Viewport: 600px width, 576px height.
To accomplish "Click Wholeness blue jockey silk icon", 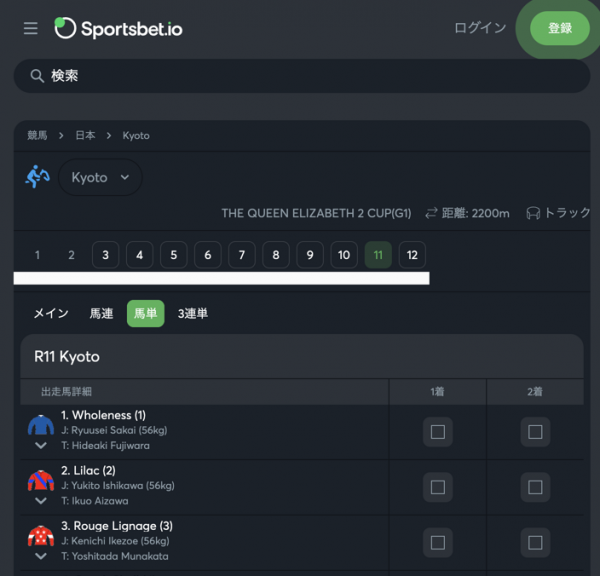I will [41, 425].
